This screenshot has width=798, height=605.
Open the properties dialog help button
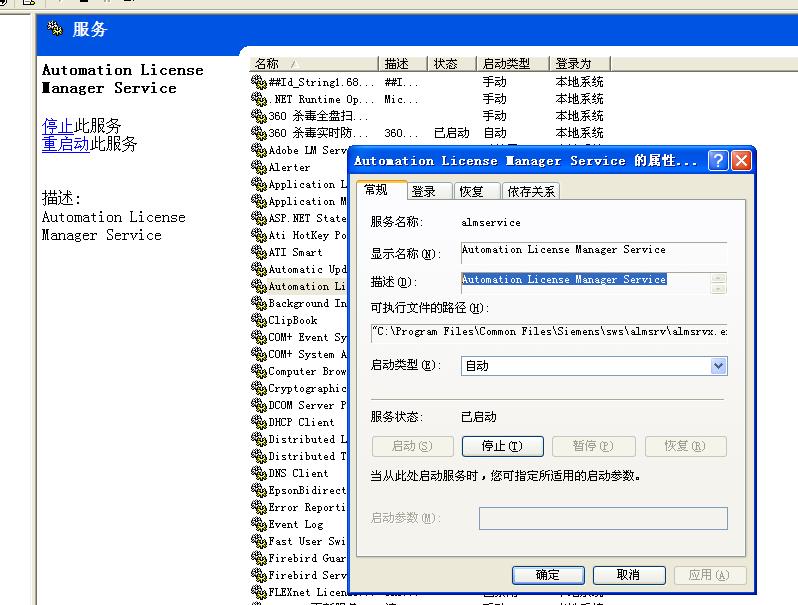[718, 161]
